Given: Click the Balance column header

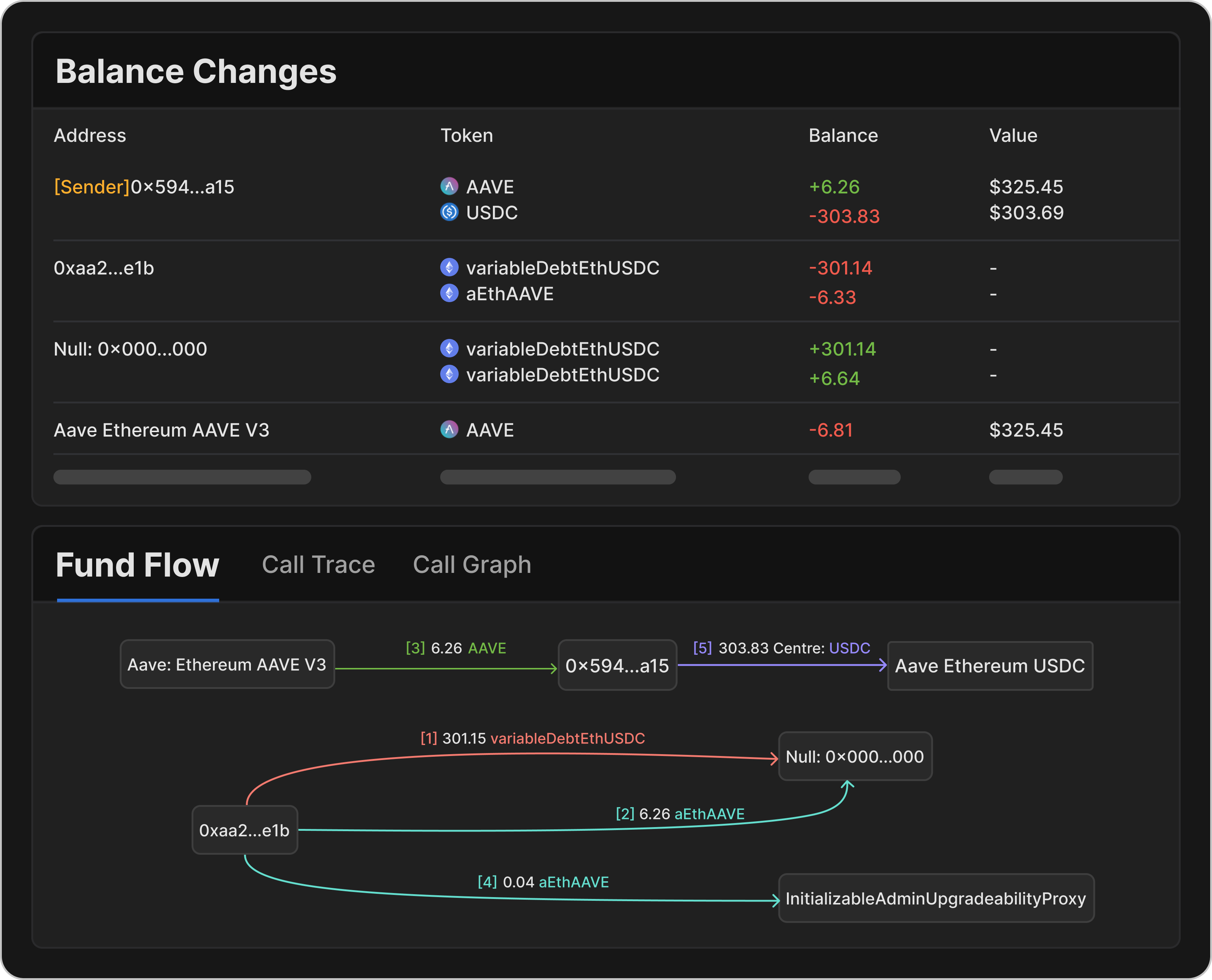Looking at the screenshot, I should coord(843,136).
